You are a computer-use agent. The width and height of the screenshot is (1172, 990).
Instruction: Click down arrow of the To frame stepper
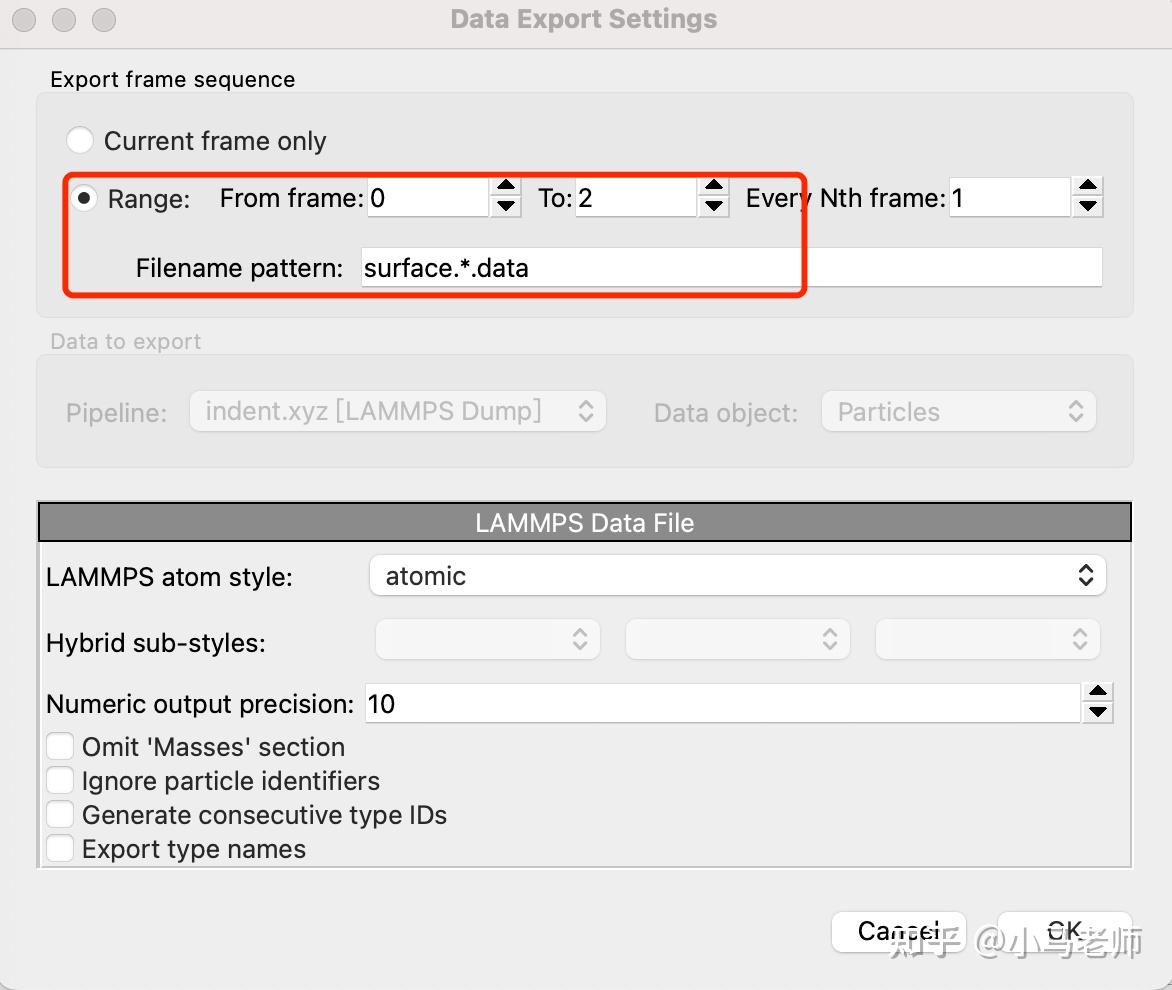point(713,207)
